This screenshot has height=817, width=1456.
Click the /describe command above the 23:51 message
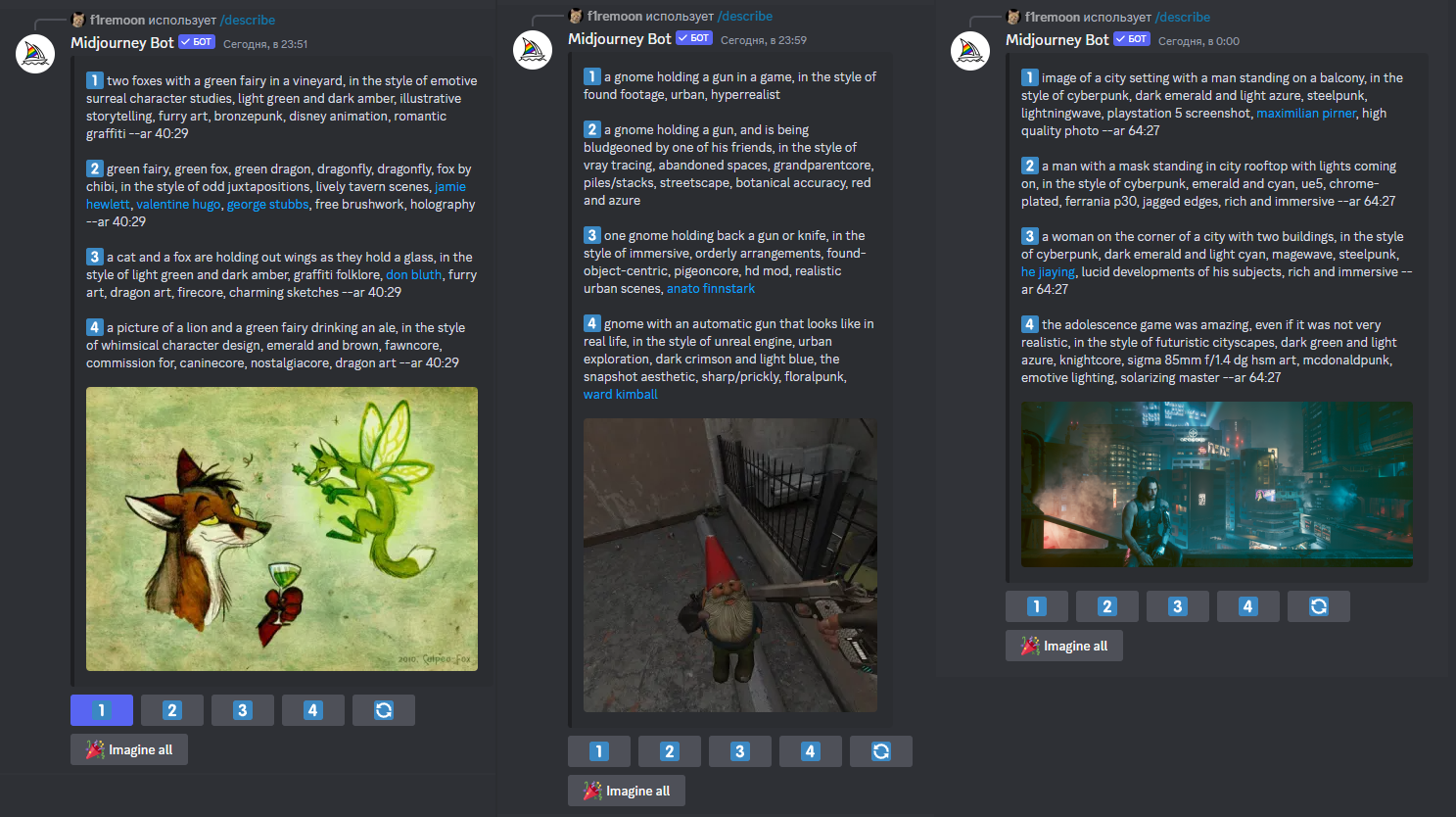(248, 20)
